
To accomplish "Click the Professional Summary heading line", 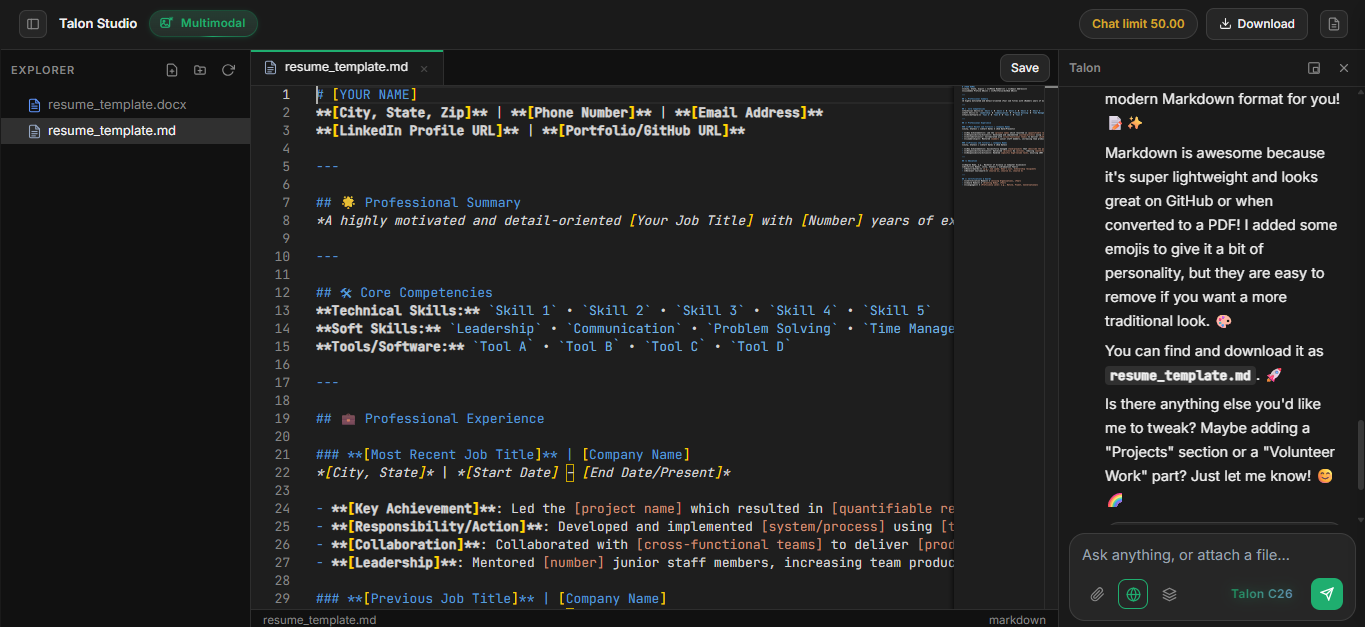I will pos(418,203).
